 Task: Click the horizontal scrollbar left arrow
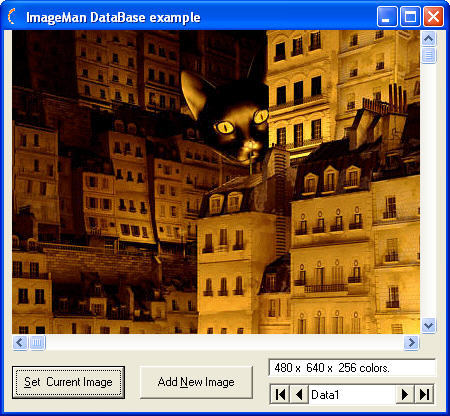(20, 342)
